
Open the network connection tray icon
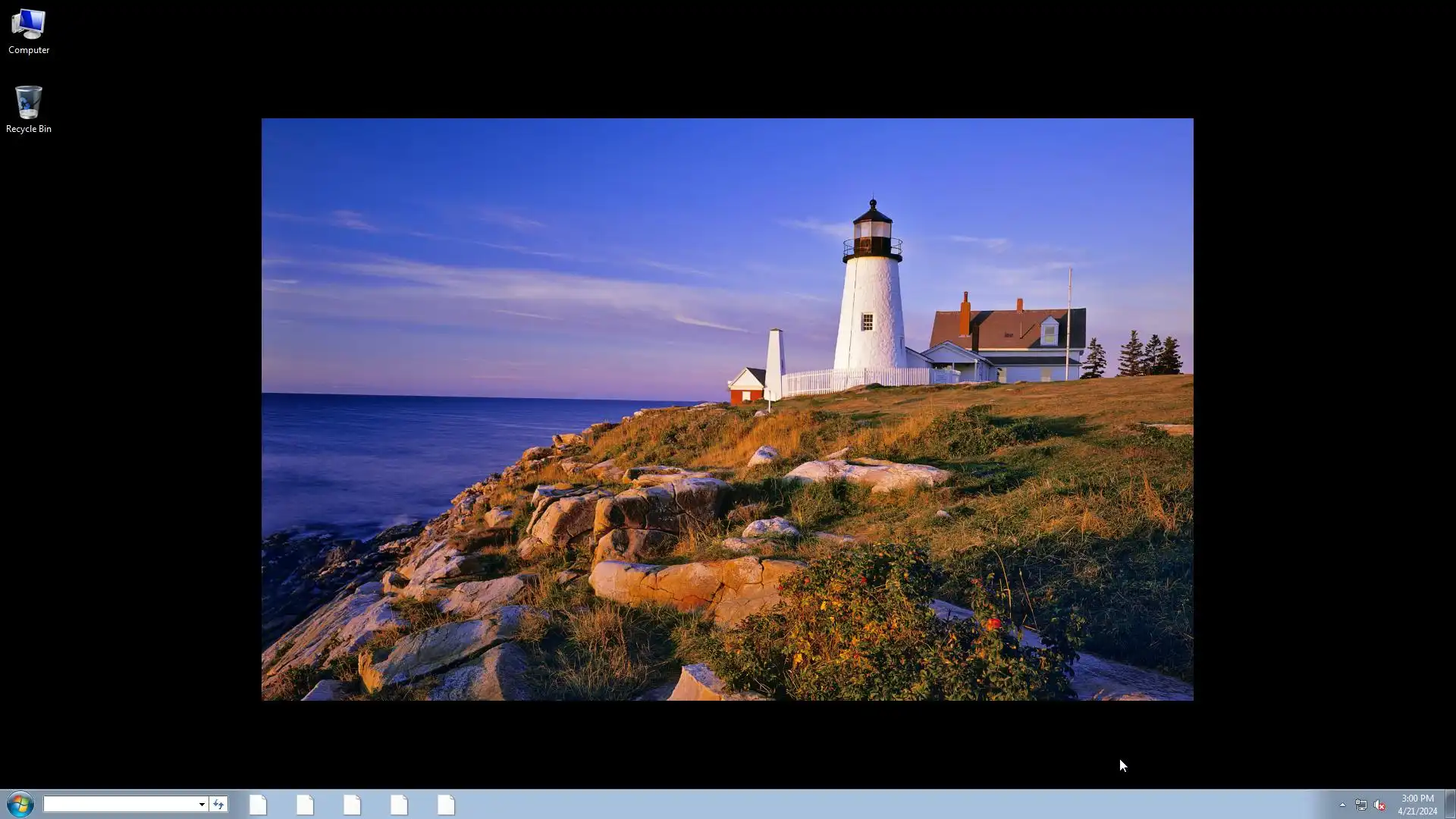click(1361, 805)
